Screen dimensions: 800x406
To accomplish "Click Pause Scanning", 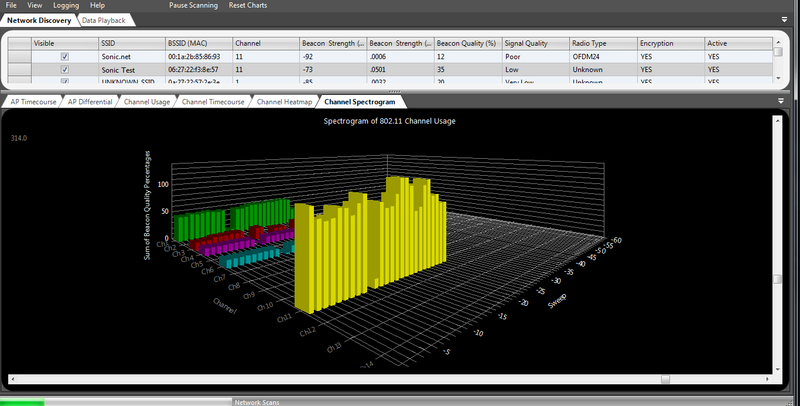I will 193,6.
